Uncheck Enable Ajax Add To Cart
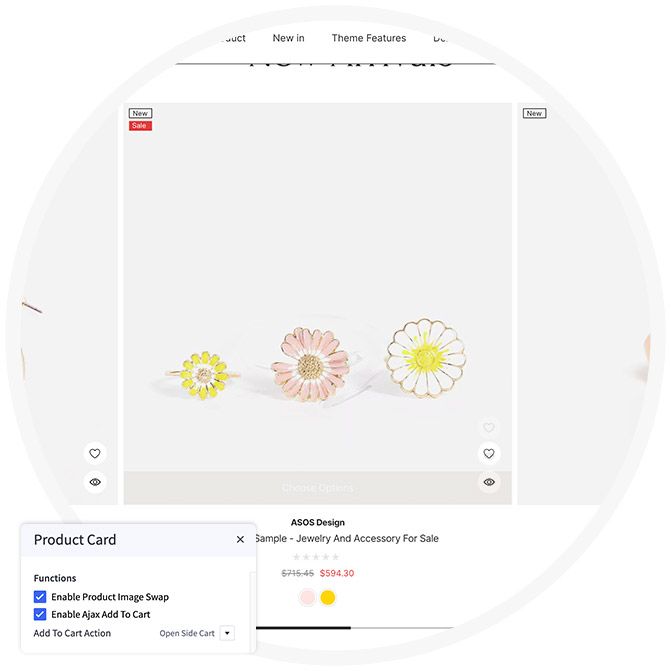670x670 pixels. [41, 615]
